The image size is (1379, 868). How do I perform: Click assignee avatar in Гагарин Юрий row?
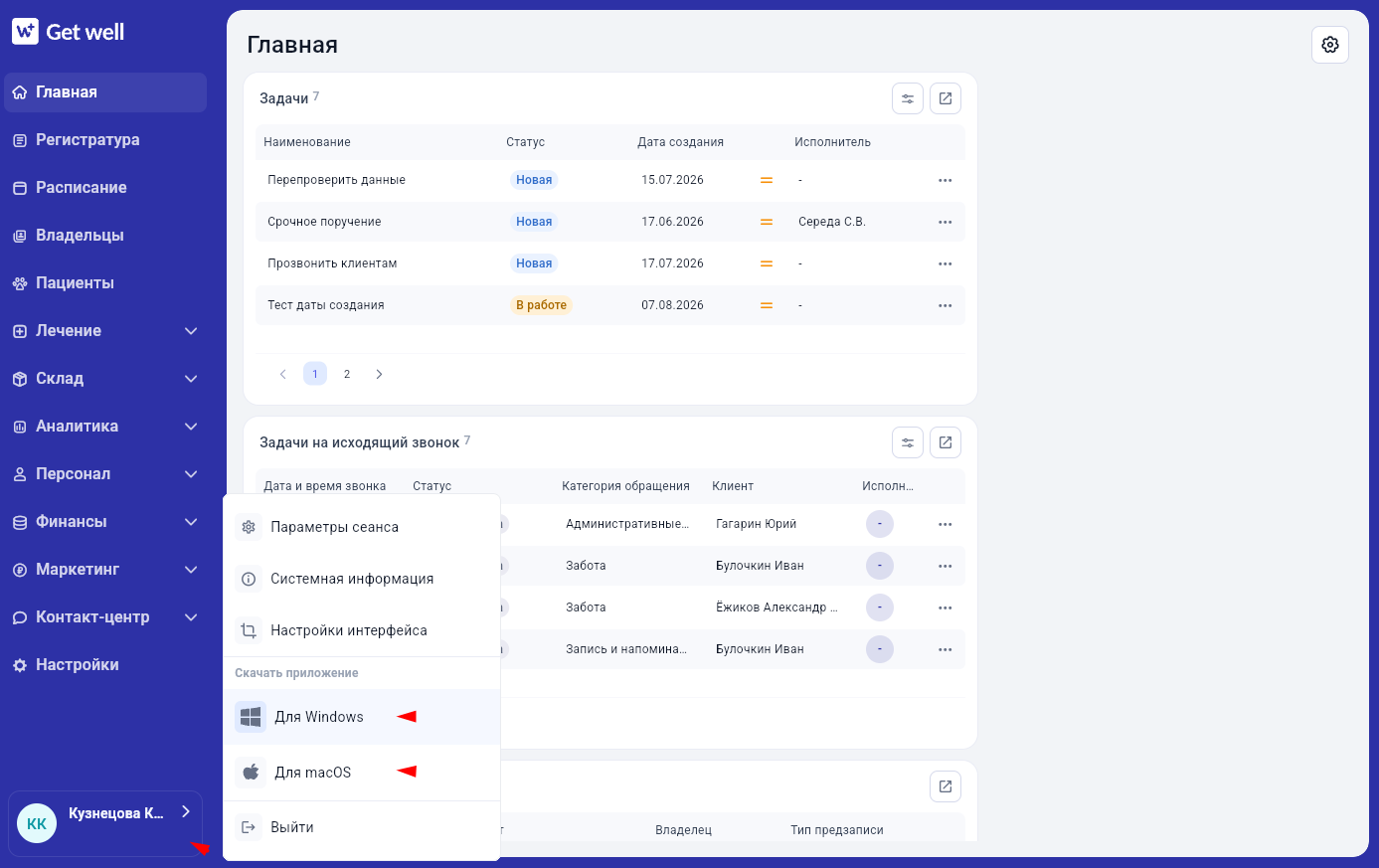[880, 524]
